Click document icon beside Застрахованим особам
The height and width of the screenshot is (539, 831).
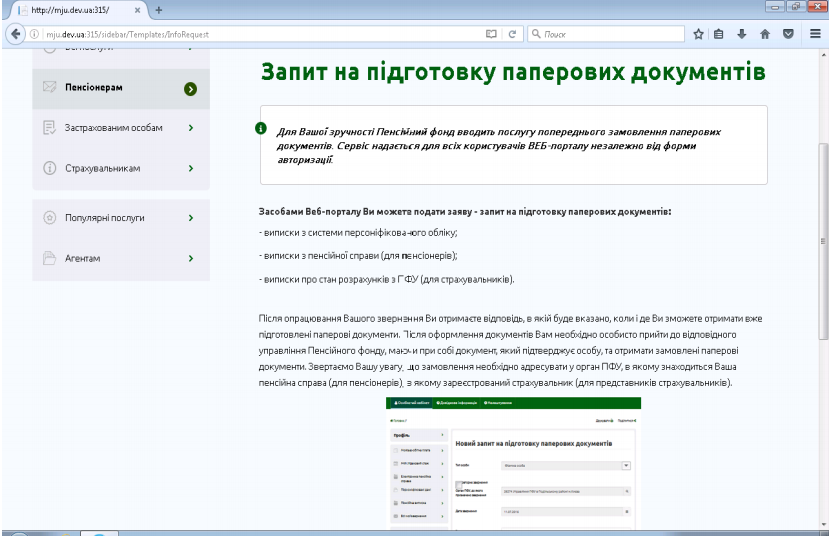tap(49, 128)
